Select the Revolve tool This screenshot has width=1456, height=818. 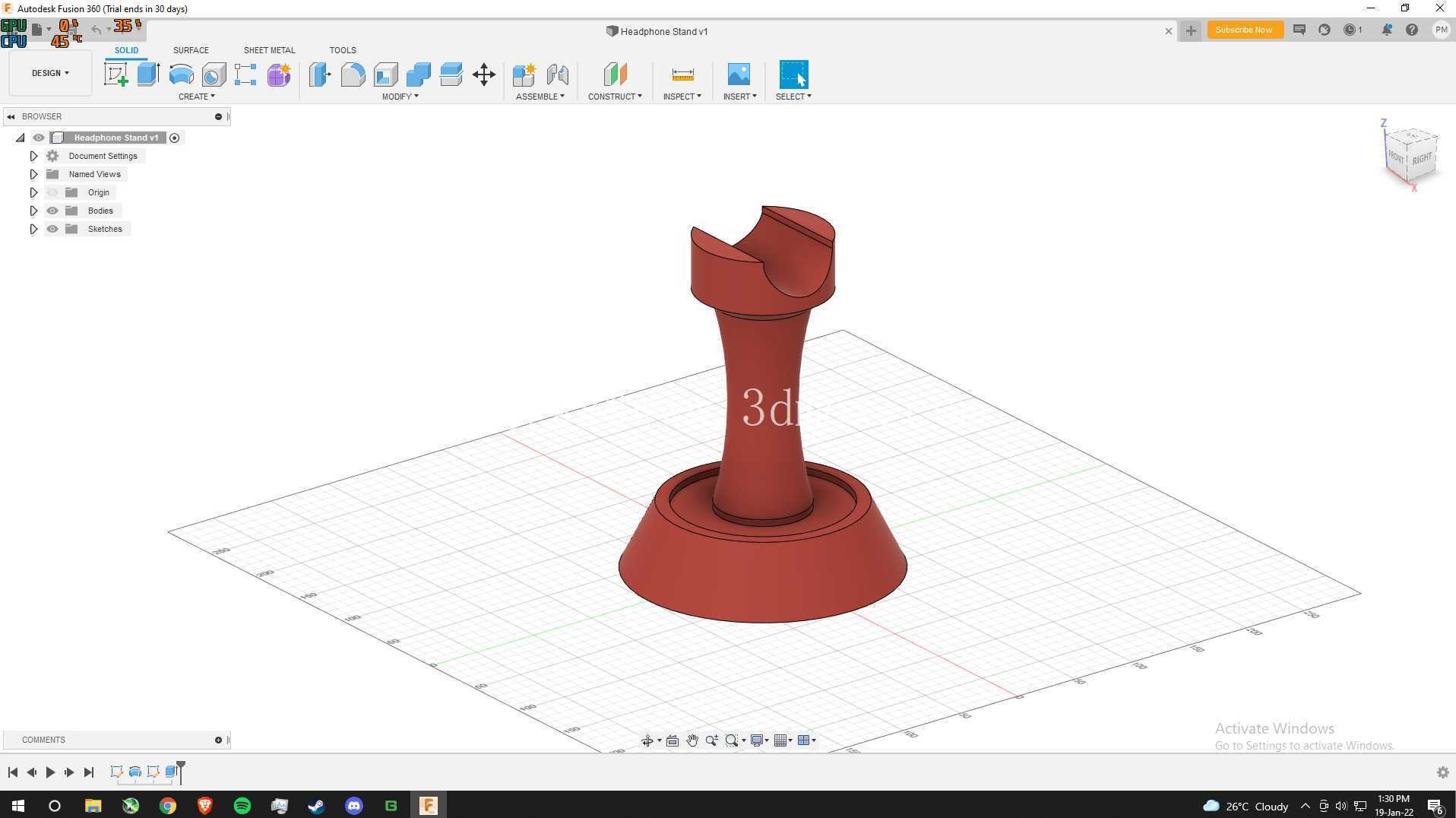point(181,75)
